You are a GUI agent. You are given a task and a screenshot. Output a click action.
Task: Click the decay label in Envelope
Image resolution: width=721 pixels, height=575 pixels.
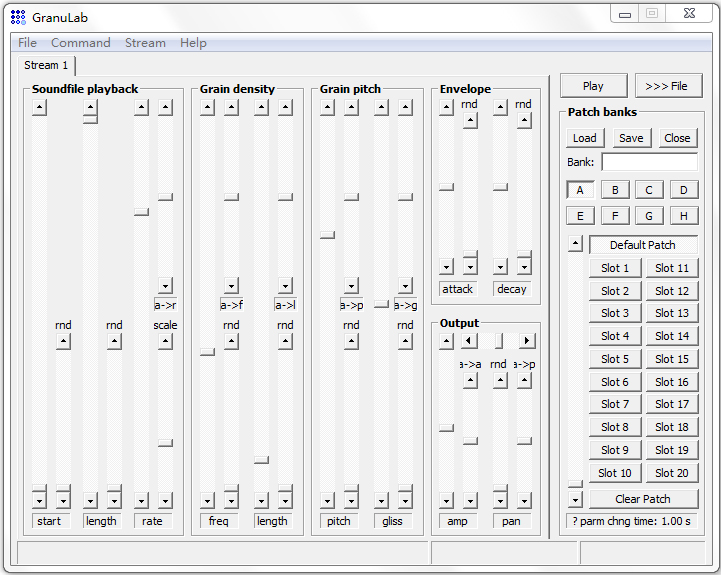512,289
